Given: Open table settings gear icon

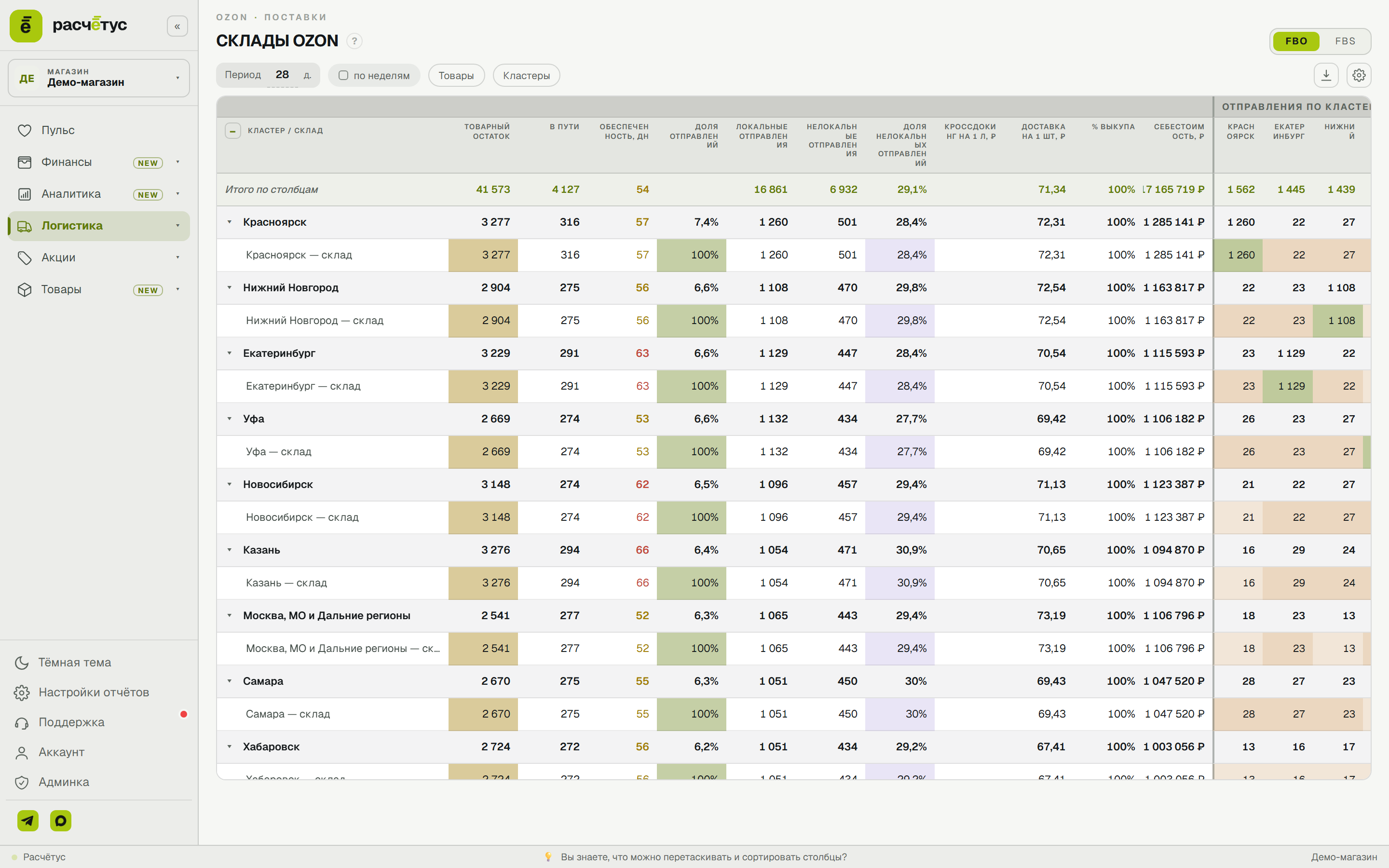Looking at the screenshot, I should pos(1359,75).
